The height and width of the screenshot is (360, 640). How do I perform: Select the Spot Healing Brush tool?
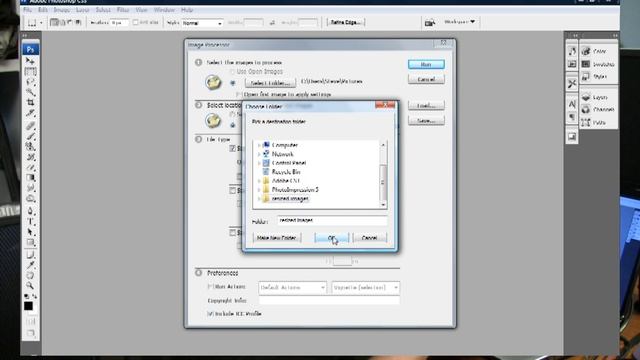click(x=30, y=126)
